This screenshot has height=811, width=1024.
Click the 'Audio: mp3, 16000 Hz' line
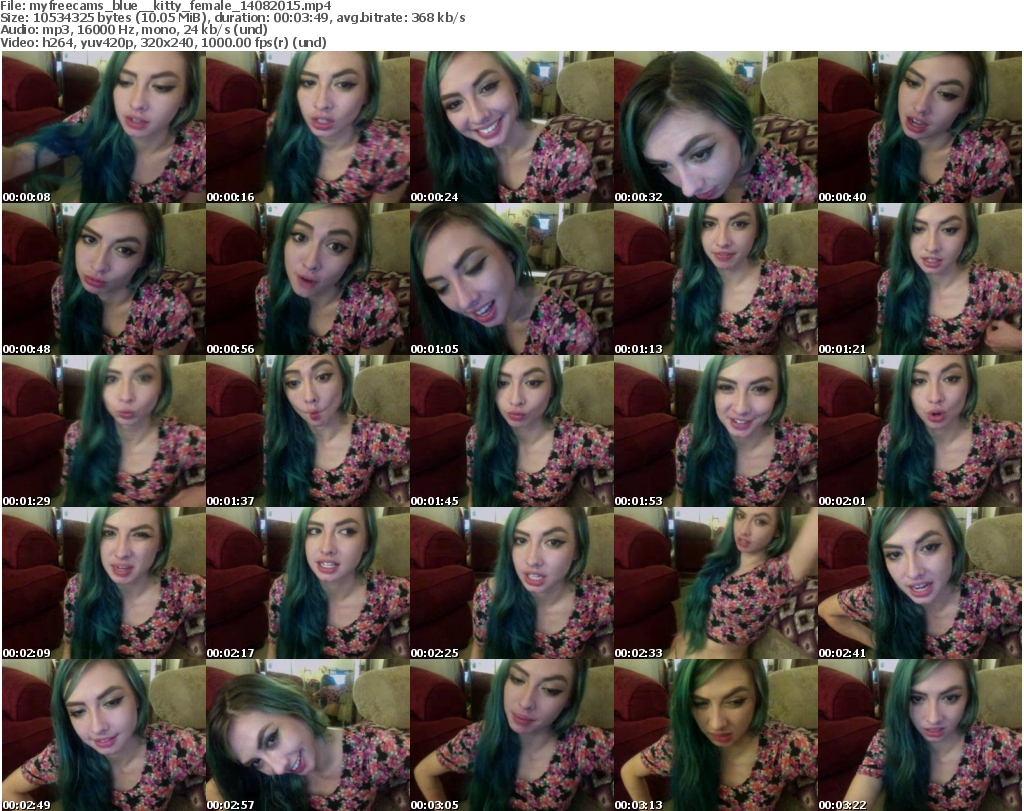134,30
